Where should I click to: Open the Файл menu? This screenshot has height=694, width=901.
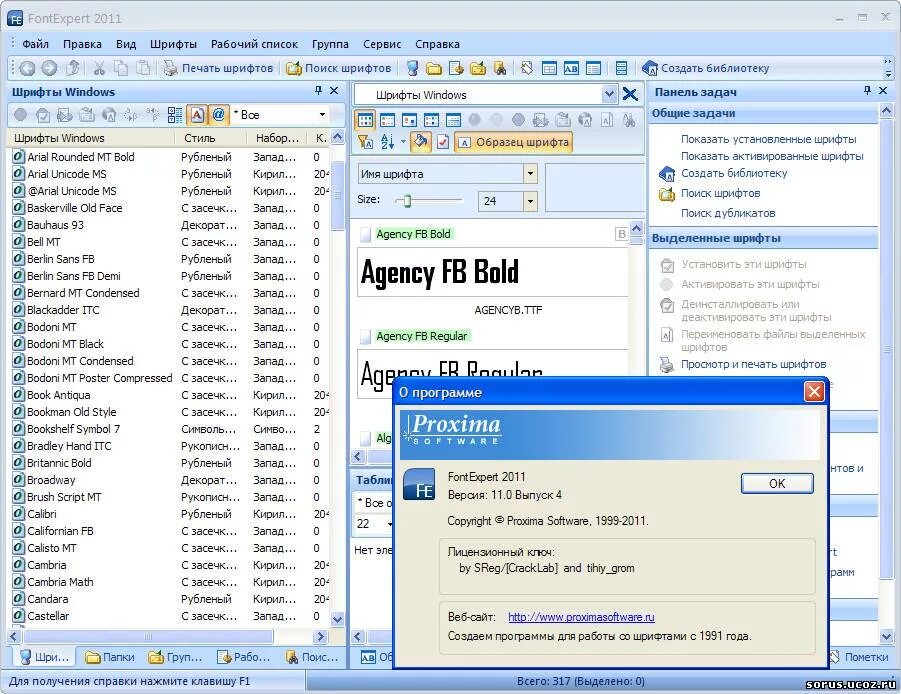pos(35,44)
